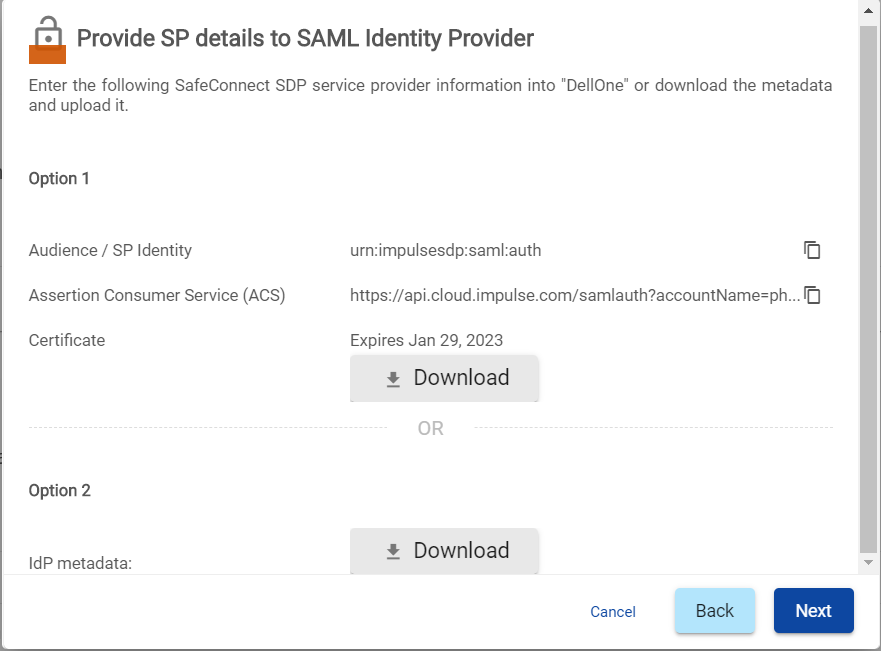Image resolution: width=881 pixels, height=651 pixels.
Task: Click the Assertion Consumer Service (ACS) label
Action: [x=157, y=296]
